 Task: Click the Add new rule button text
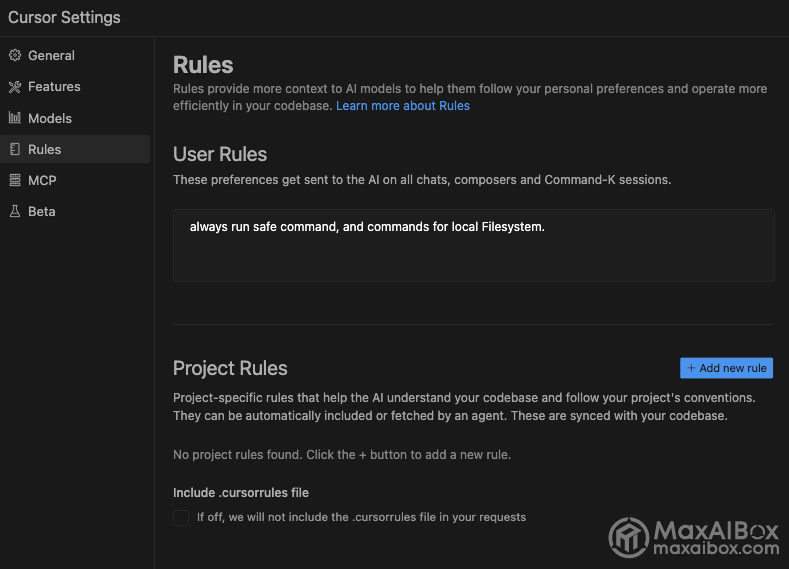(733, 368)
